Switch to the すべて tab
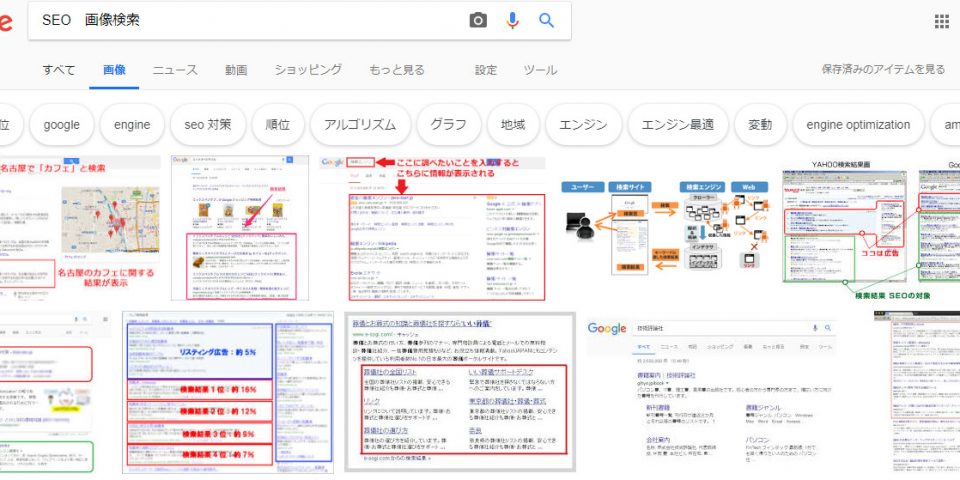The image size is (960, 480). click(x=58, y=70)
